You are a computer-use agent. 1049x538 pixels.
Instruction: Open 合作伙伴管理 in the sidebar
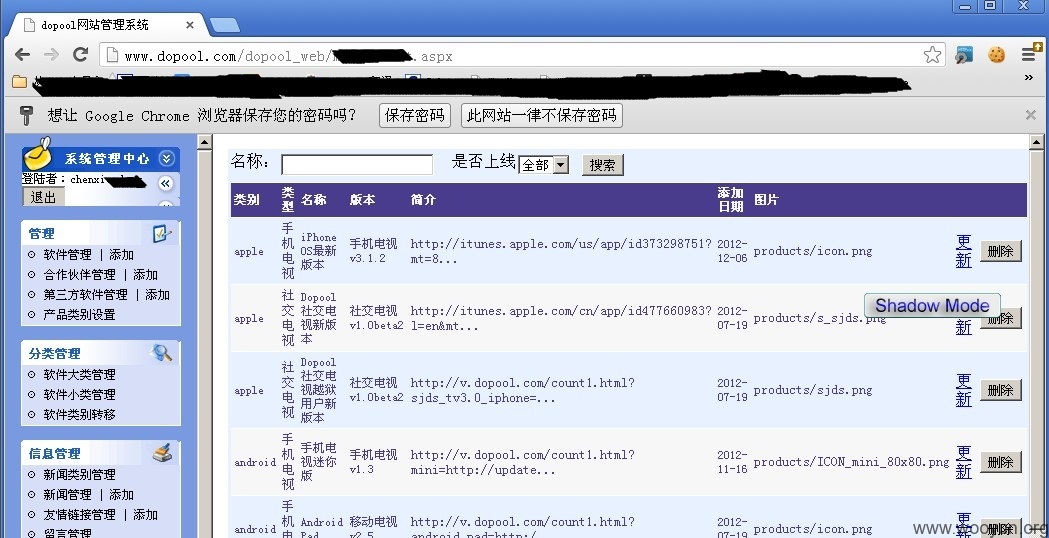coord(80,275)
